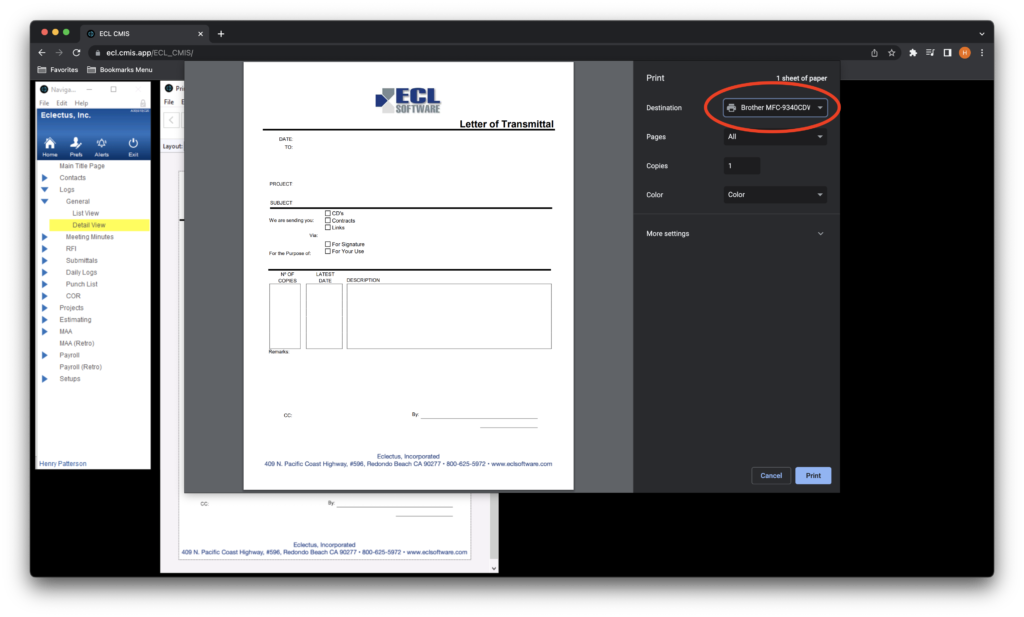
Task: Open File menu in Navigator window
Action: 44,103
